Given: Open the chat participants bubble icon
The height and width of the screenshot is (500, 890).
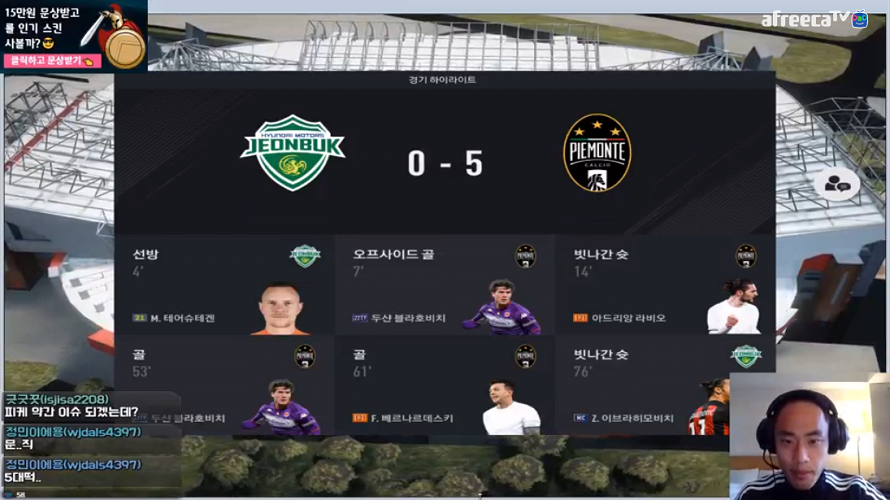Looking at the screenshot, I should tap(837, 184).
